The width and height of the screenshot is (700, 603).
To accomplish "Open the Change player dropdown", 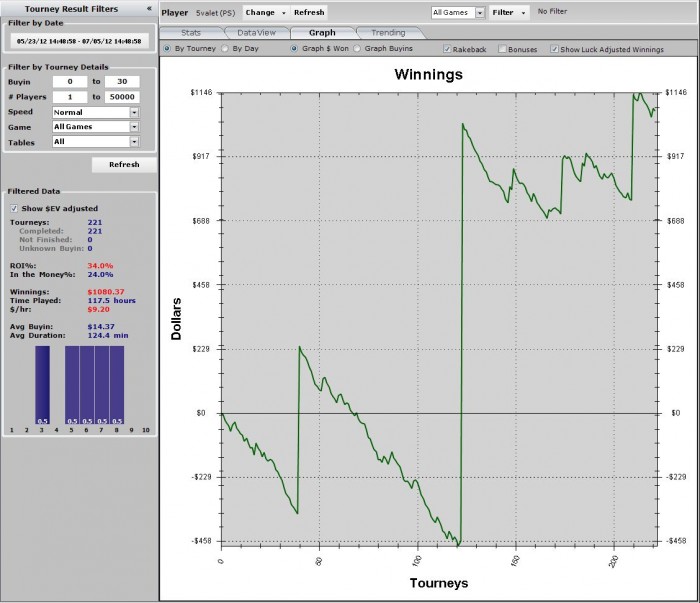I will coord(265,12).
